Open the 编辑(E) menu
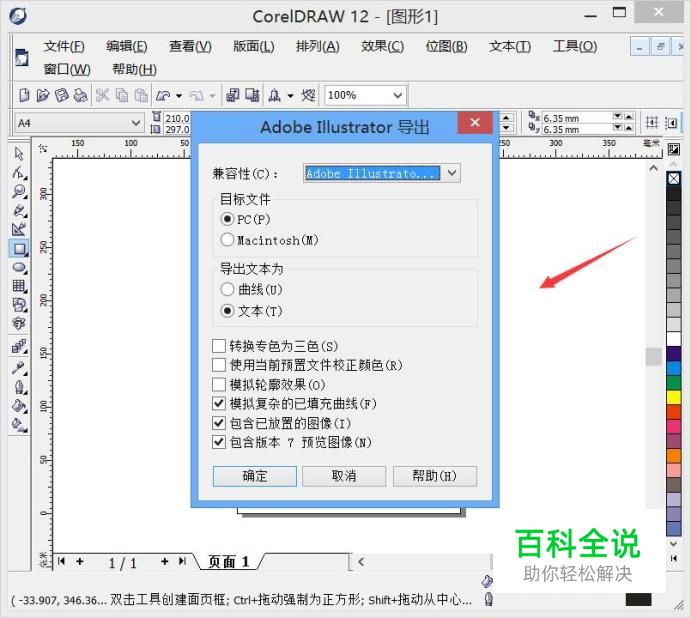 pos(127,46)
